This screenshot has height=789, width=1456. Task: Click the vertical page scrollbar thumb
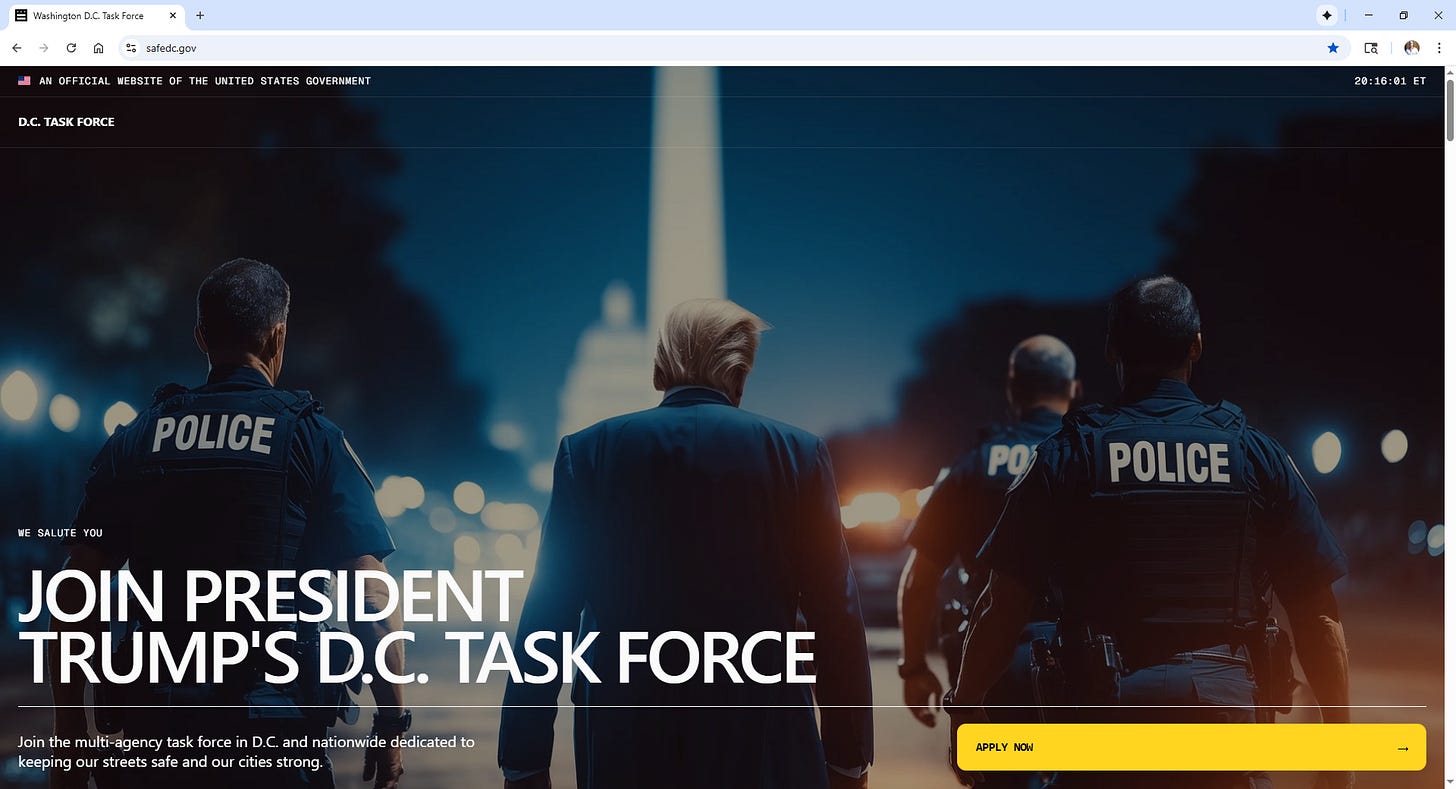[x=1449, y=110]
